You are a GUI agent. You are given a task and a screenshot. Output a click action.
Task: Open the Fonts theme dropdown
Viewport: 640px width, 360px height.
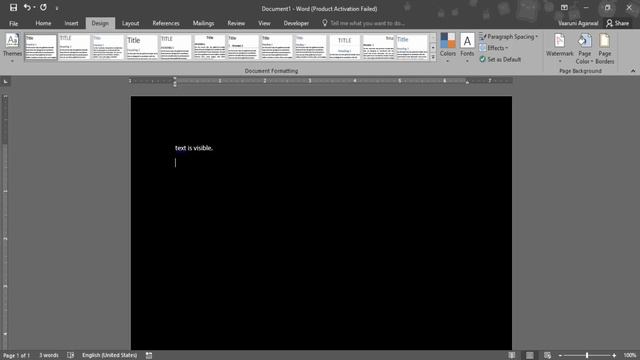[467, 48]
